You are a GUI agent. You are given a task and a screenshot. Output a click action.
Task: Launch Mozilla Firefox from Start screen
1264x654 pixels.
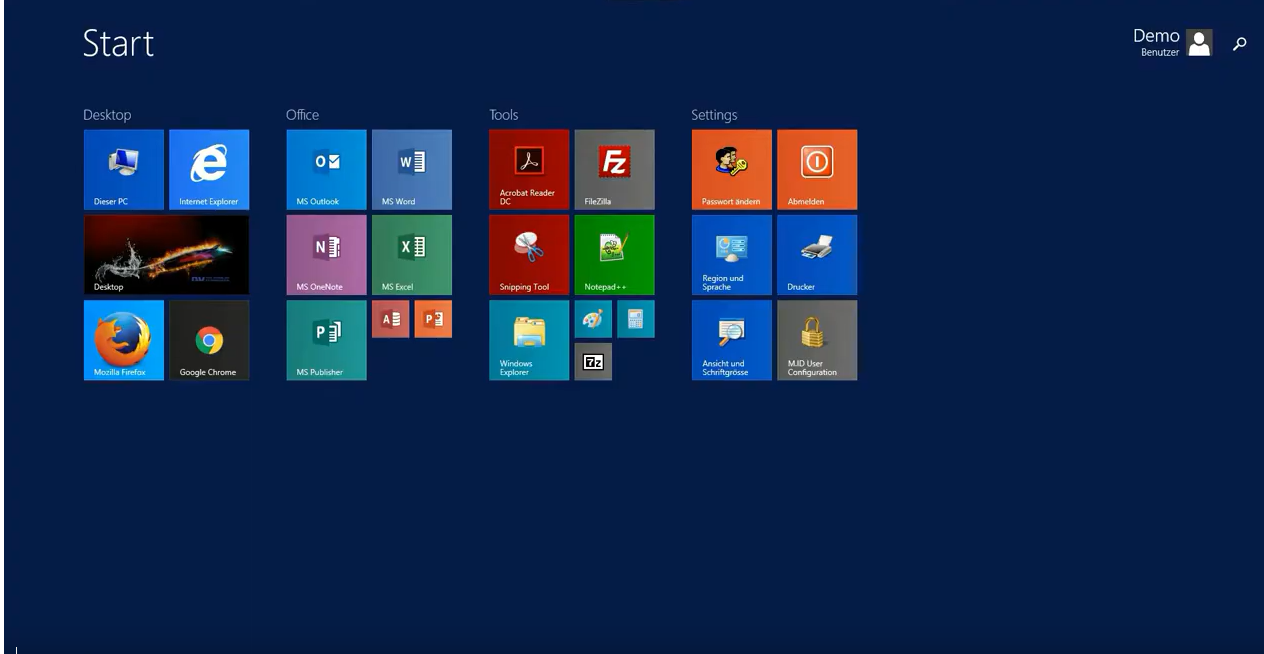(x=123, y=340)
